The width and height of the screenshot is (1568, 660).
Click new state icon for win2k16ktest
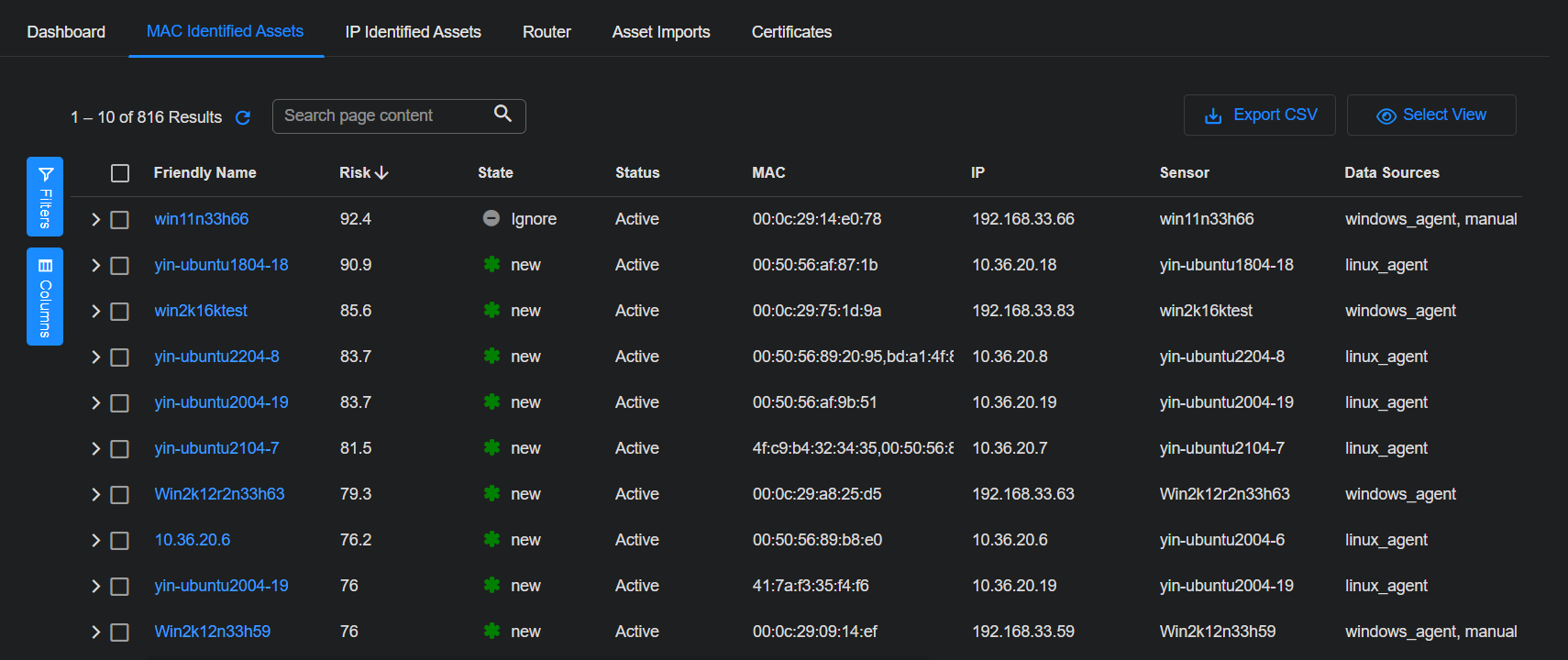pyautogui.click(x=492, y=311)
